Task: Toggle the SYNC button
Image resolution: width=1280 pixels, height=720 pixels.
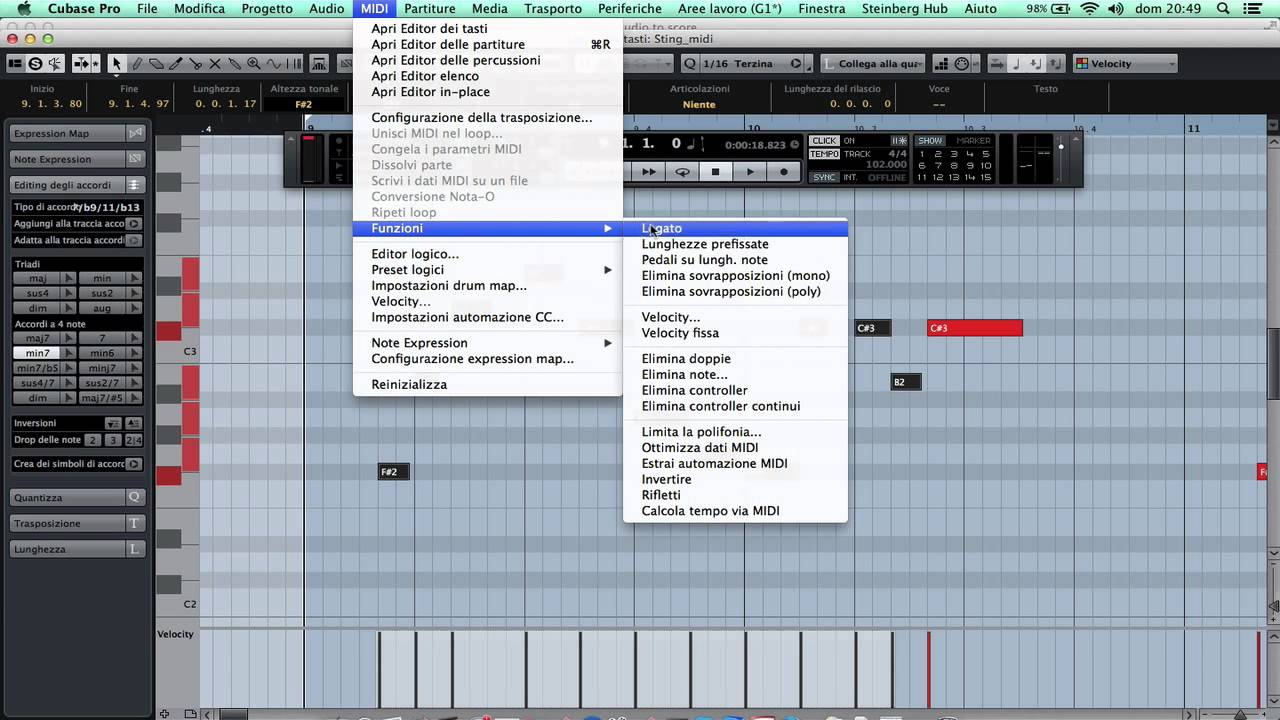Action: click(824, 178)
